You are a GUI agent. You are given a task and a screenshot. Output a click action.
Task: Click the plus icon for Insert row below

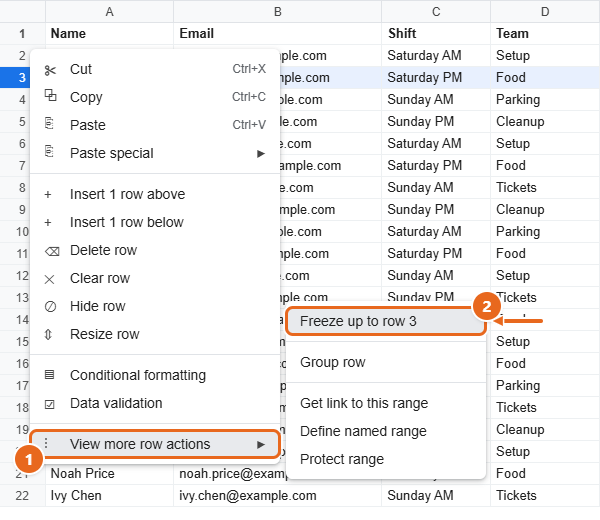coord(48,222)
